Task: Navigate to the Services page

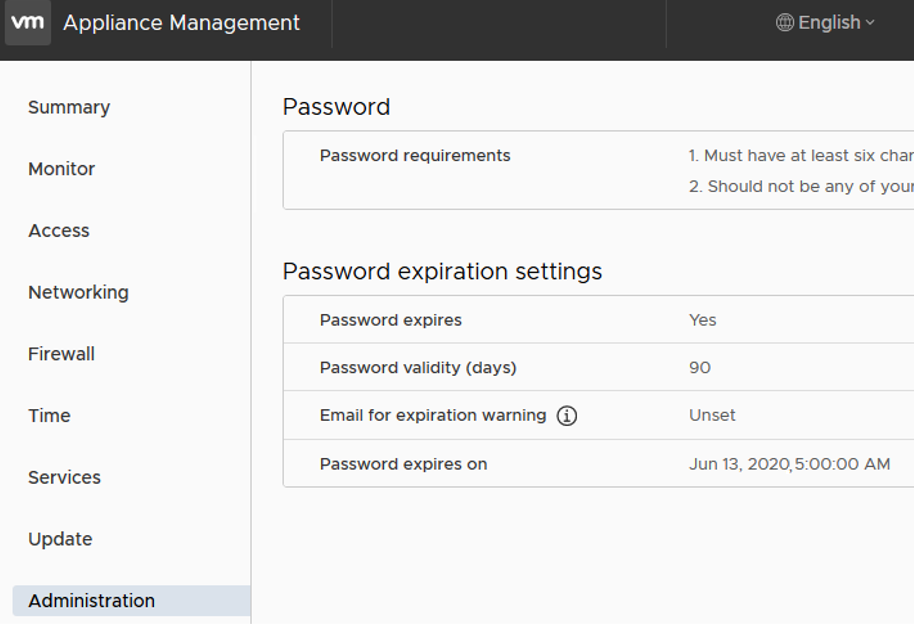Action: tap(65, 477)
